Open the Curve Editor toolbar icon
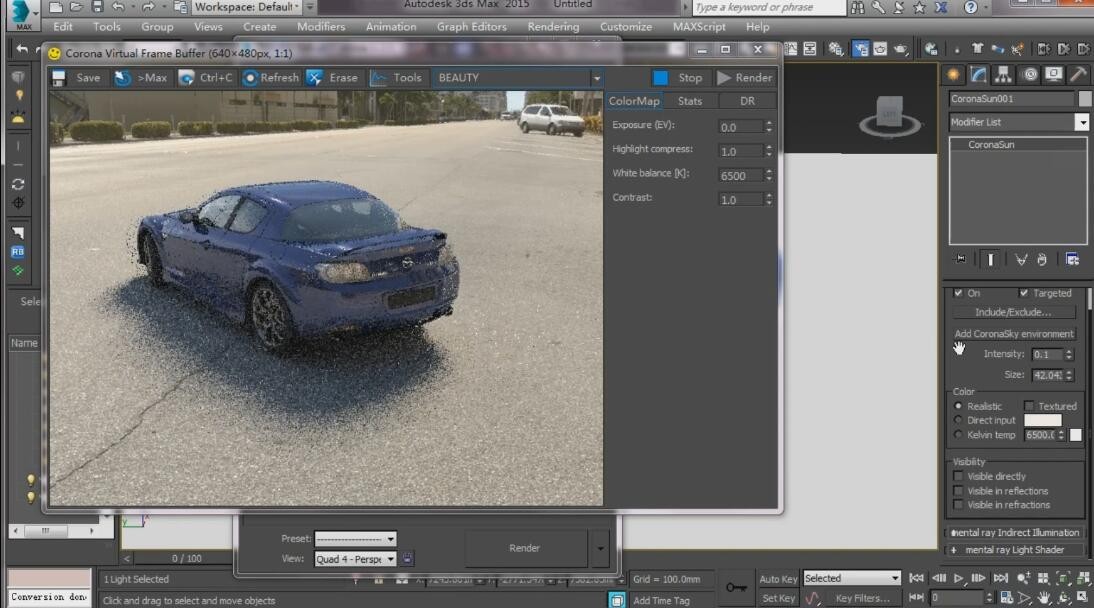The image size is (1094, 608). [790, 49]
